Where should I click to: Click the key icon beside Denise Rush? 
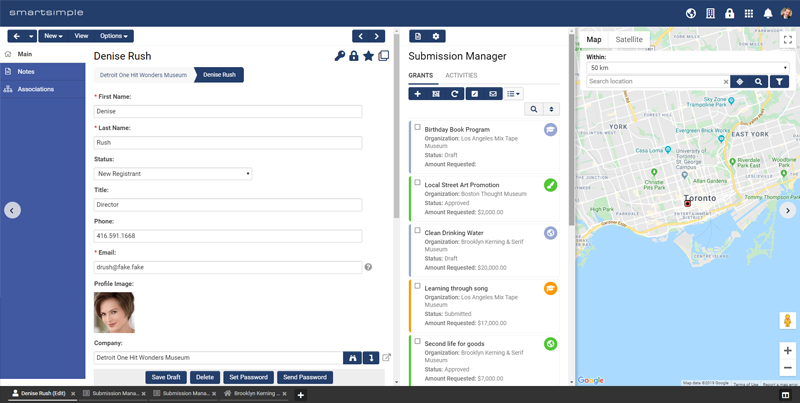[340, 56]
